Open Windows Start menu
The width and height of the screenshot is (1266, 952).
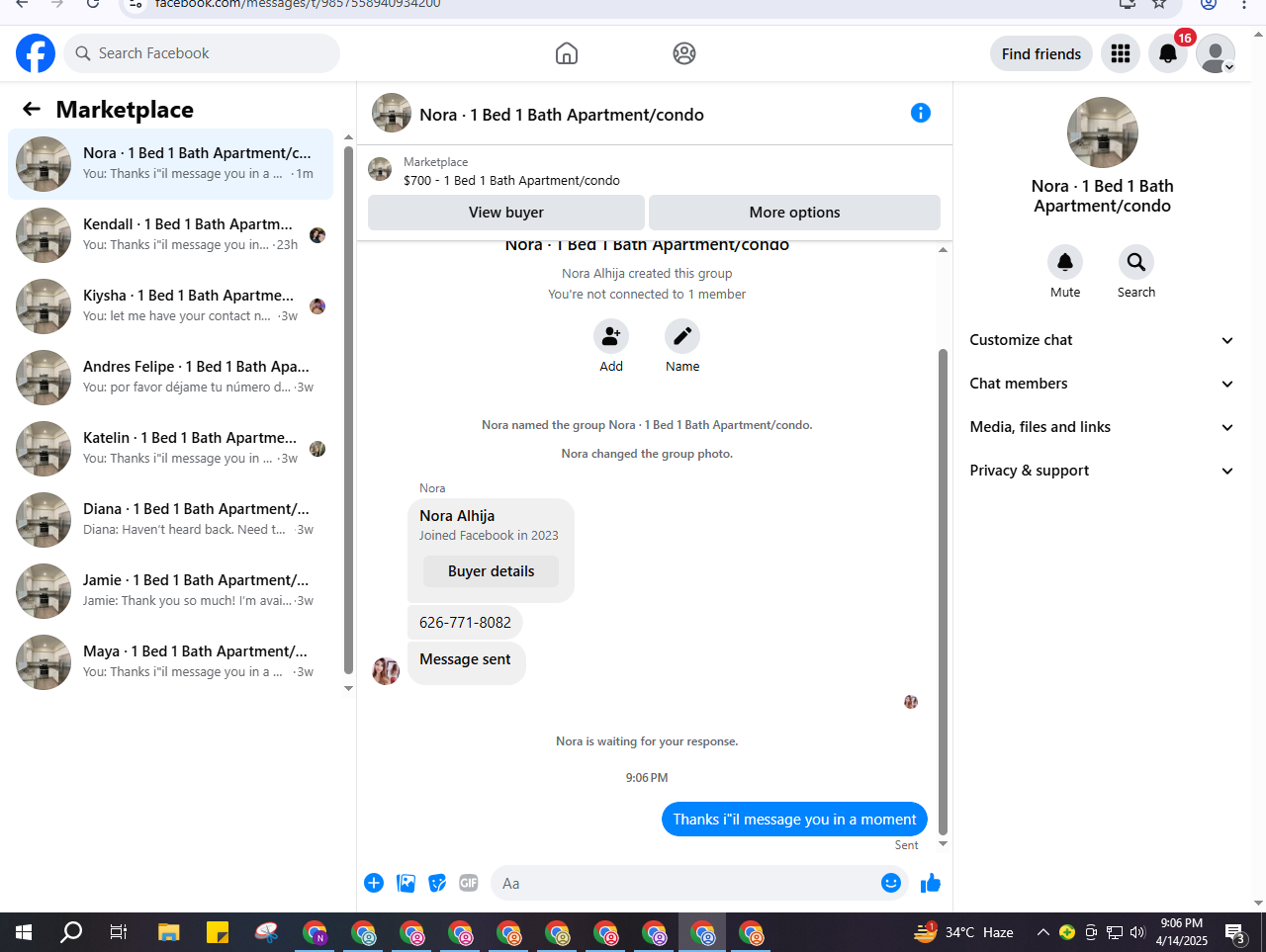[x=24, y=932]
